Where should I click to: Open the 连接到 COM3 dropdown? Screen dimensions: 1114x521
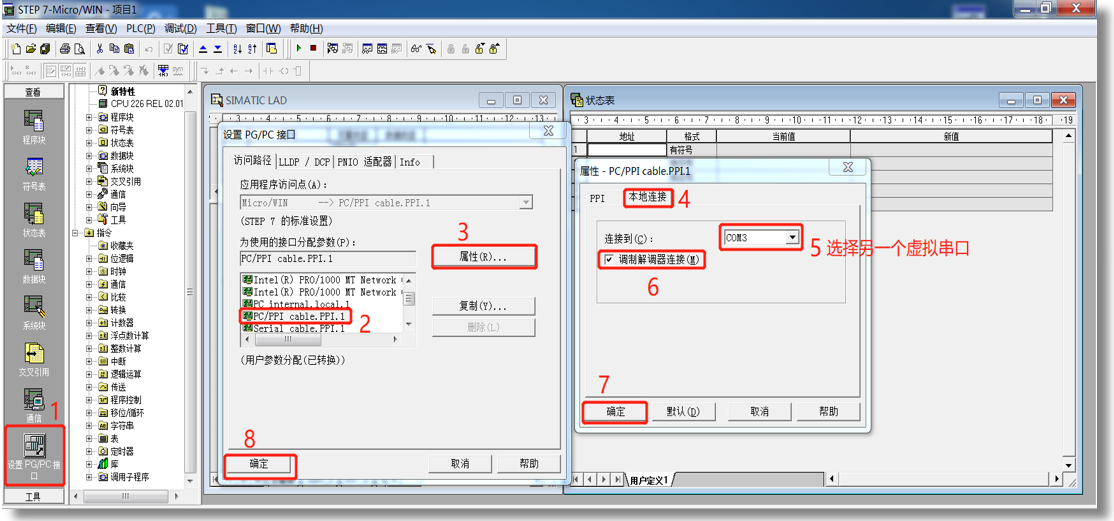[x=793, y=238]
